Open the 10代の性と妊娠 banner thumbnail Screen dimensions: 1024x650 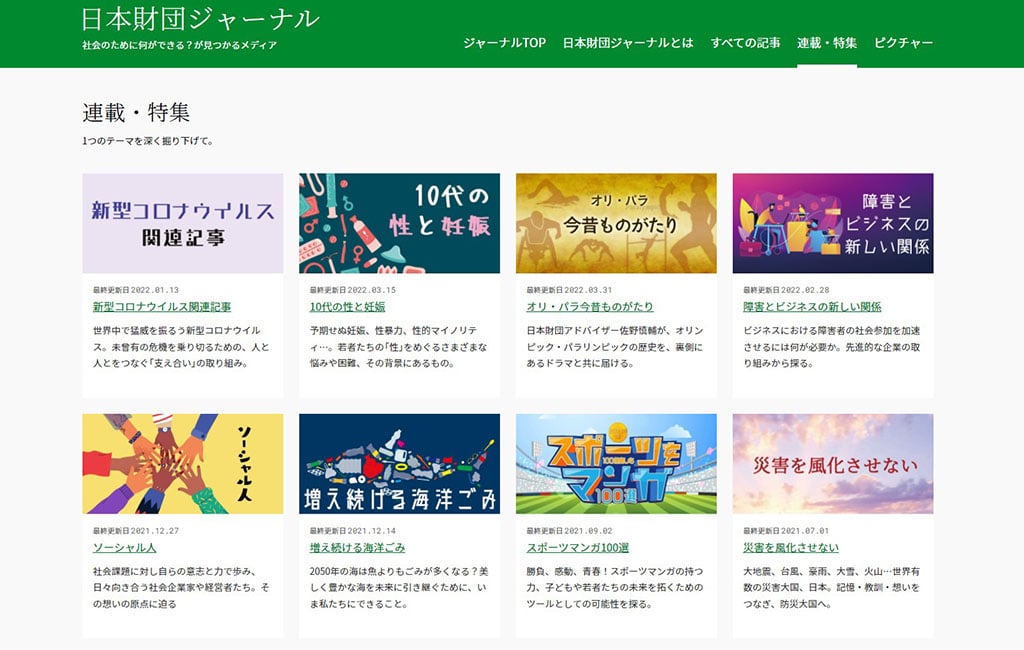click(399, 223)
